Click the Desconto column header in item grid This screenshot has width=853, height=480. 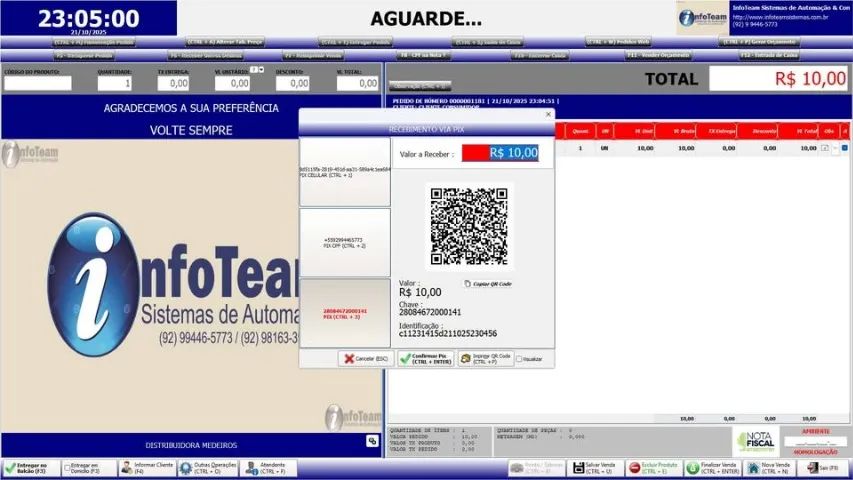click(758, 131)
